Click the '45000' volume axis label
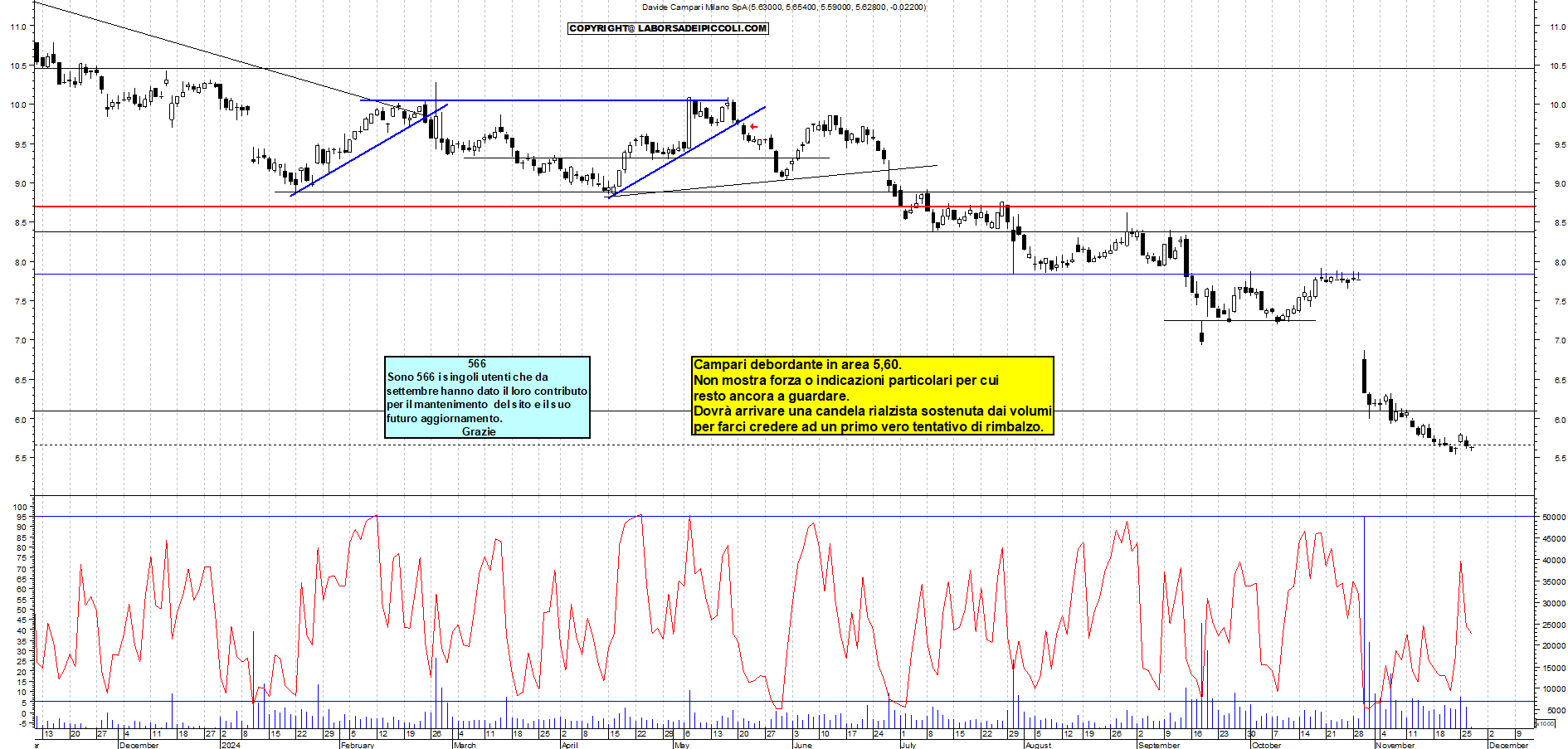The height and width of the screenshot is (749, 1568). [x=1554, y=538]
